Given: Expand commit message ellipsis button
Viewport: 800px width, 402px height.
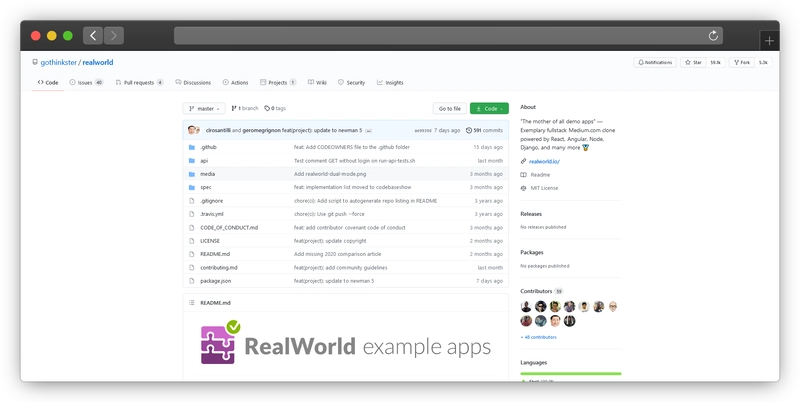Looking at the screenshot, I should 368,131.
